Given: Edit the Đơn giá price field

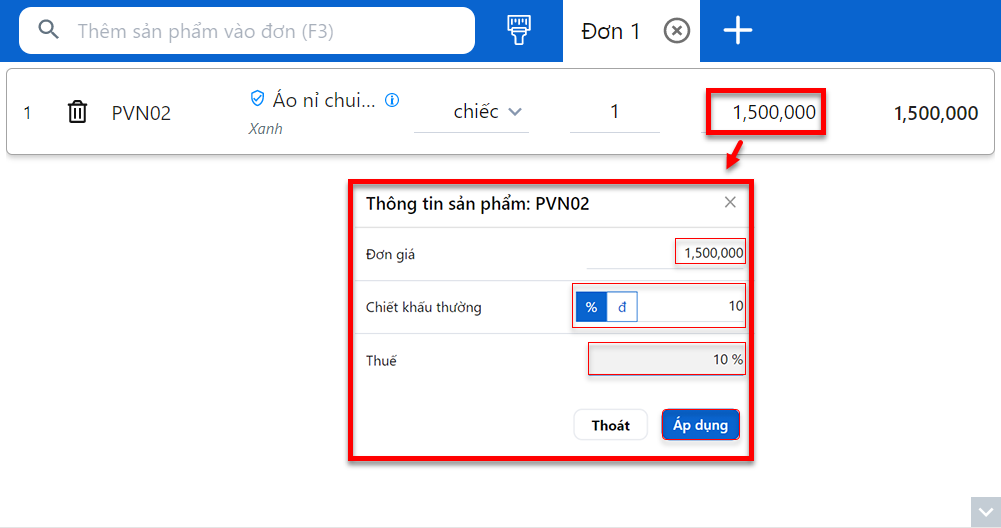Looking at the screenshot, I should 711,254.
